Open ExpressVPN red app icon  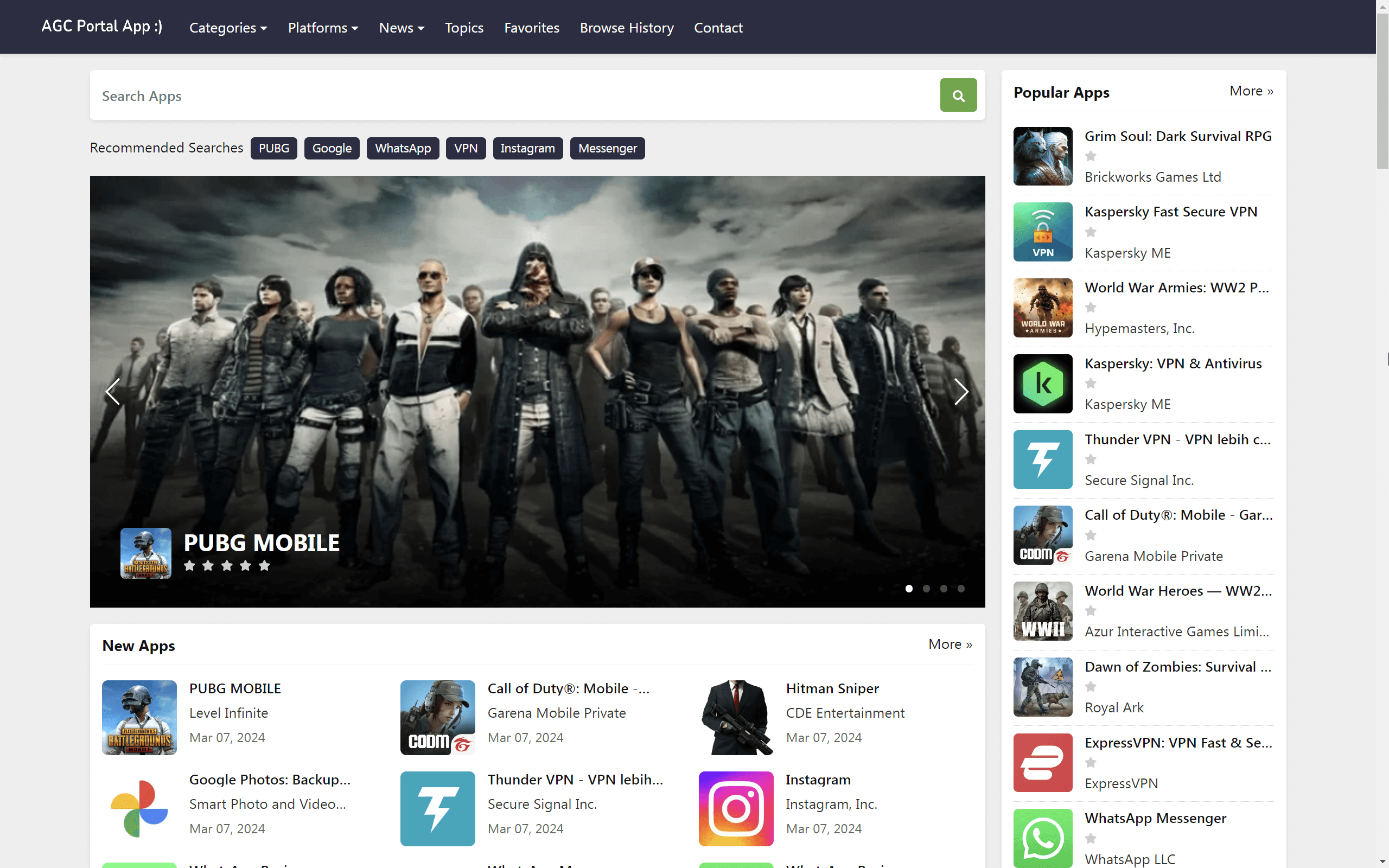click(x=1042, y=762)
